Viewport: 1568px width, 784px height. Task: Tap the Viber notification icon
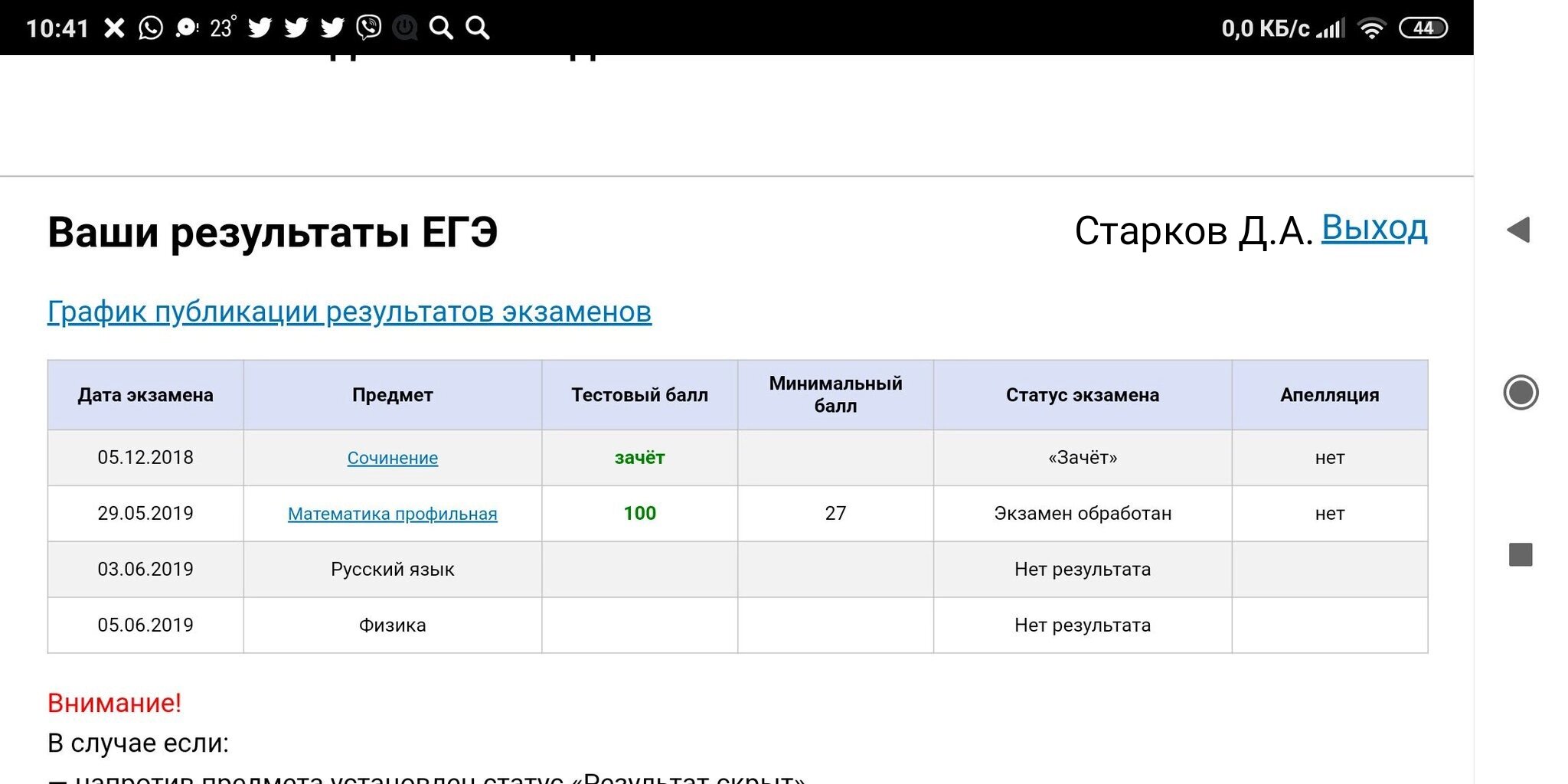368,28
